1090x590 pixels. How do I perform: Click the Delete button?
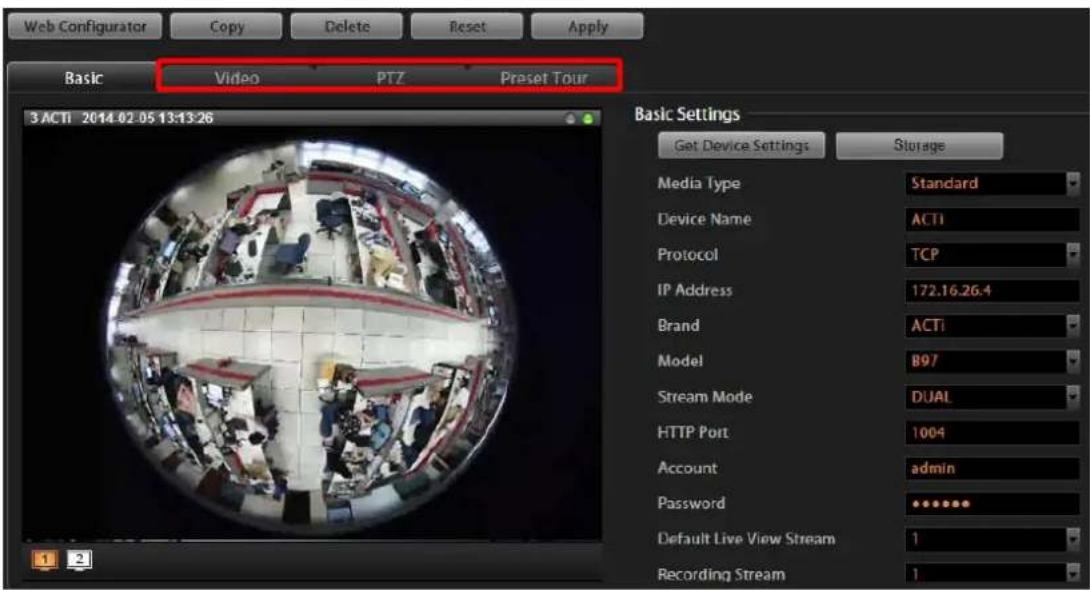coord(346,26)
